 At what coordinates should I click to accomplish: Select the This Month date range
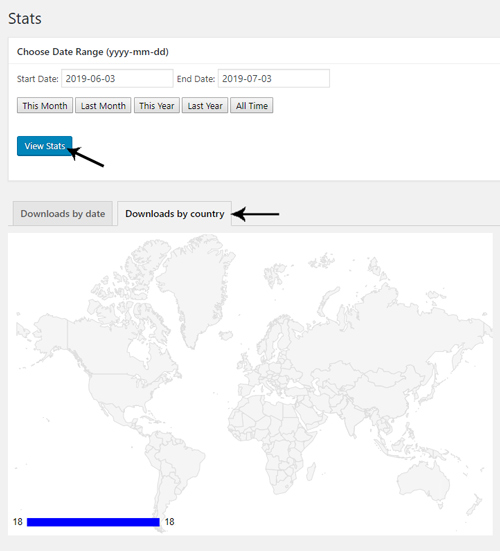click(x=45, y=105)
